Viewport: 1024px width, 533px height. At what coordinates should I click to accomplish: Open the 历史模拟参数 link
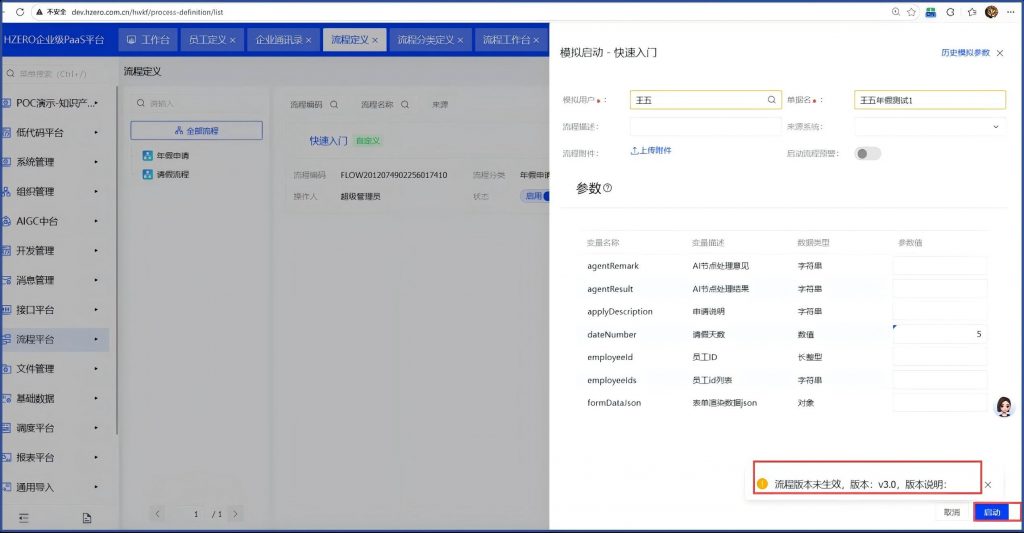(x=965, y=52)
